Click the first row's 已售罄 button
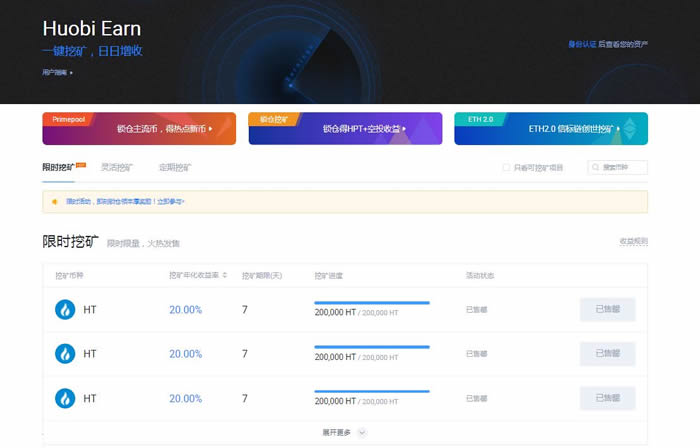This screenshot has width=700, height=448. coord(608,310)
